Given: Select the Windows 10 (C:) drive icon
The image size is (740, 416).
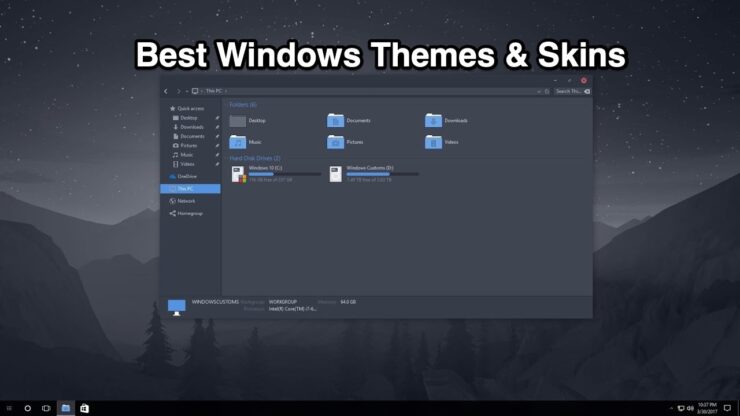Looking at the screenshot, I should (x=239, y=174).
